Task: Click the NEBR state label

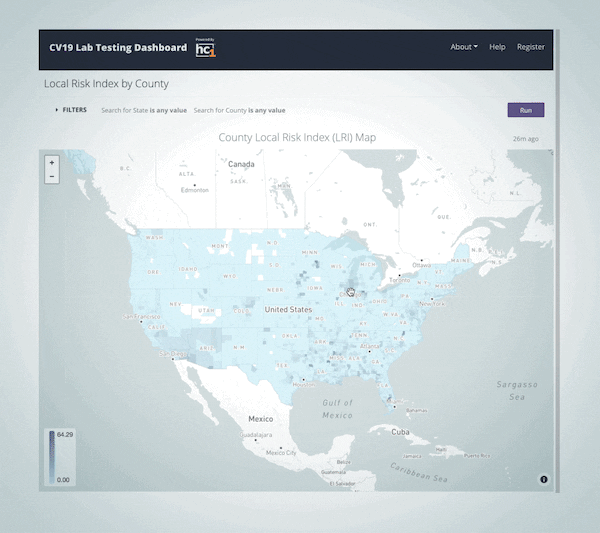Action: tap(275, 290)
